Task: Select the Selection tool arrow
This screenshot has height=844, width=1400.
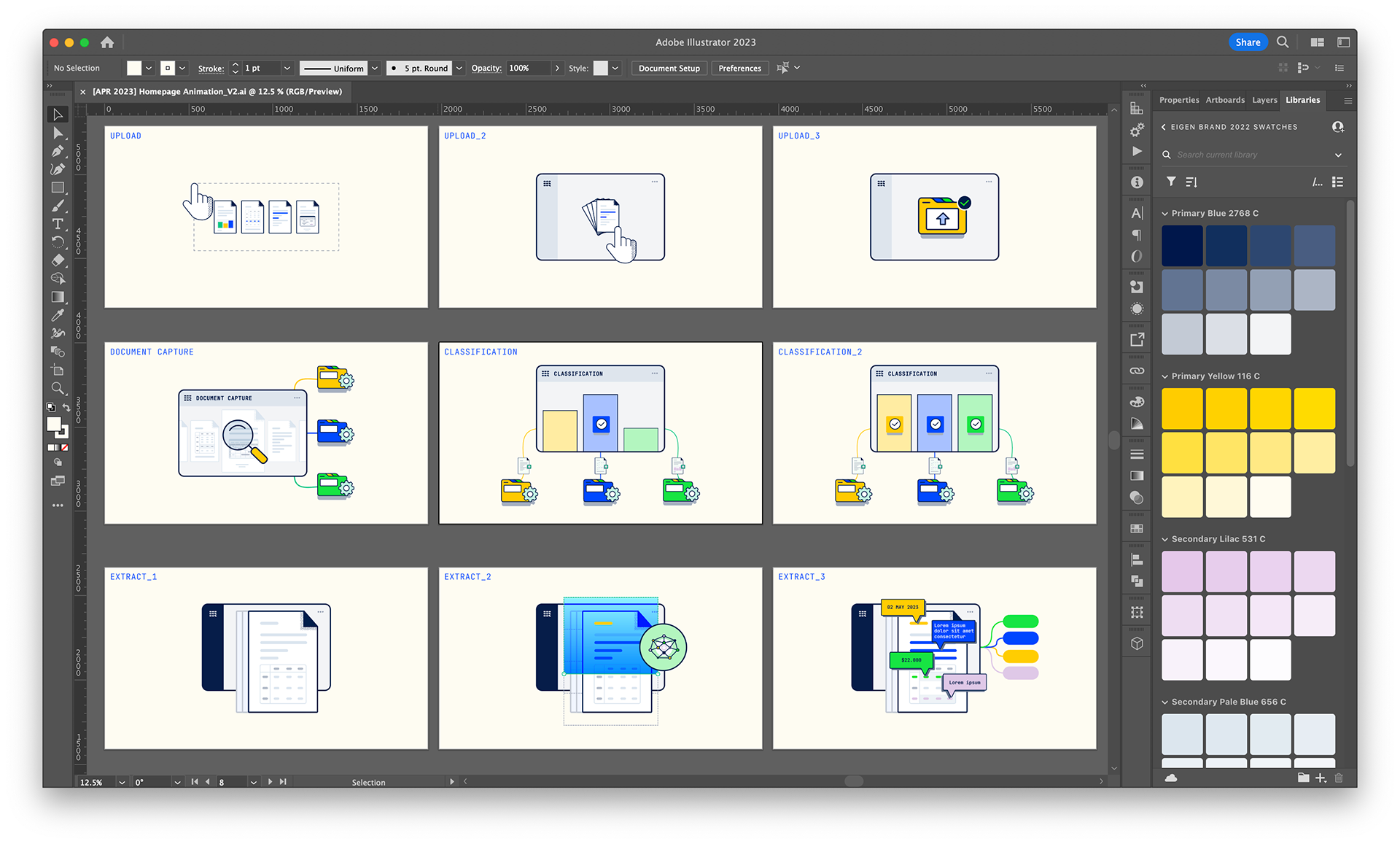Action: coord(58,115)
